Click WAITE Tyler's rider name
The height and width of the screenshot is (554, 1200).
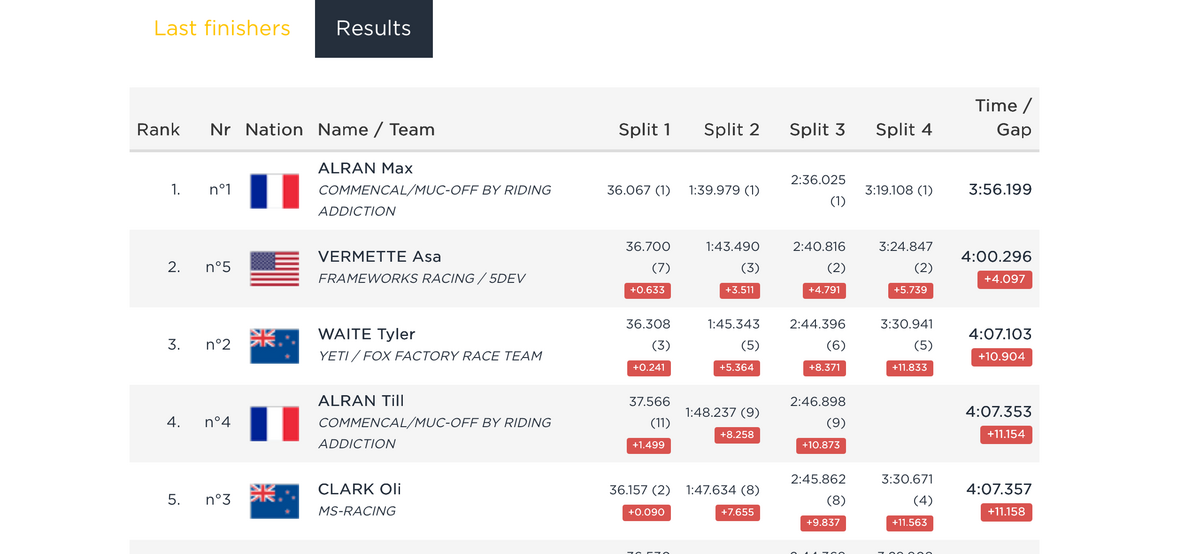click(x=366, y=334)
